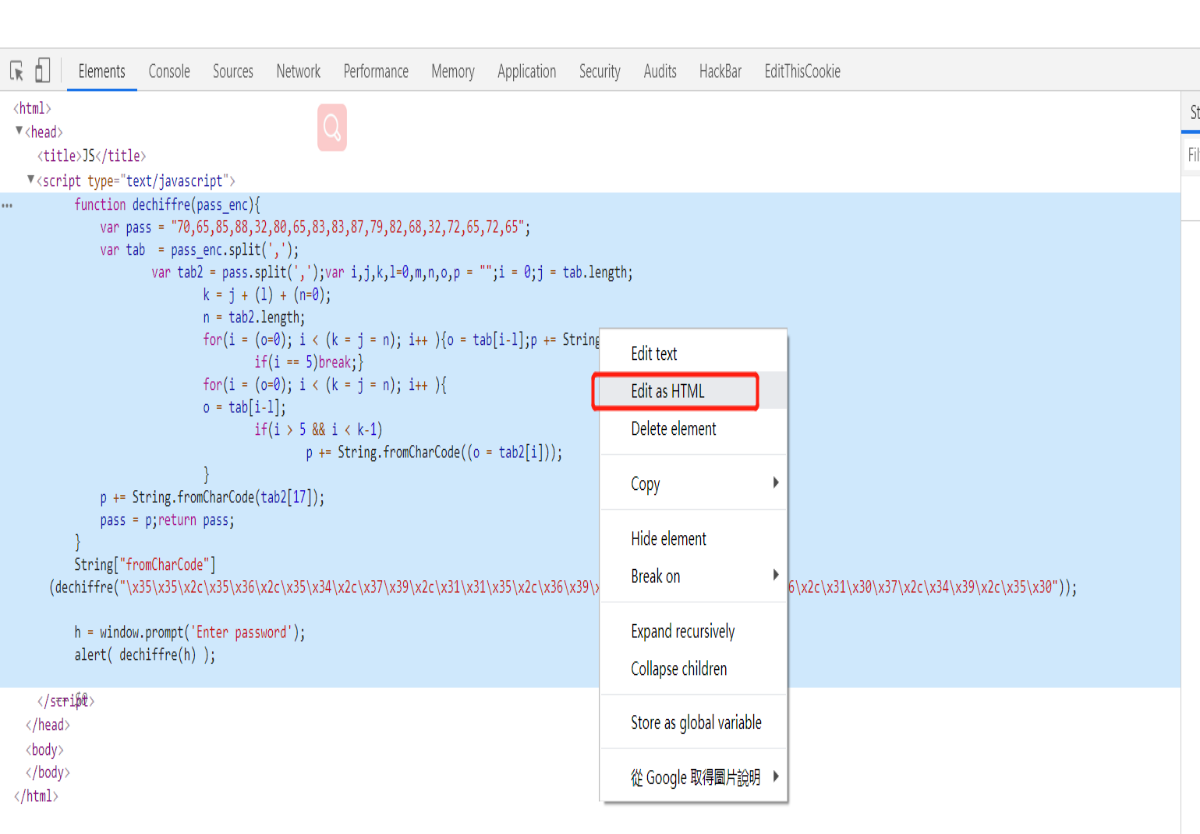Click the o = tab[i-l]; line
Screen dimensions: 1200x834
click(x=244, y=407)
